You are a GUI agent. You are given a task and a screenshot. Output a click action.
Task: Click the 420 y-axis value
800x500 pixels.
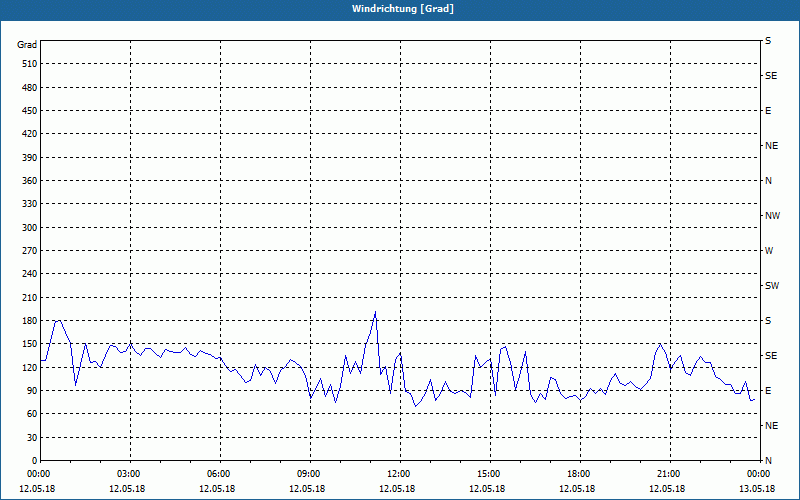coord(30,134)
